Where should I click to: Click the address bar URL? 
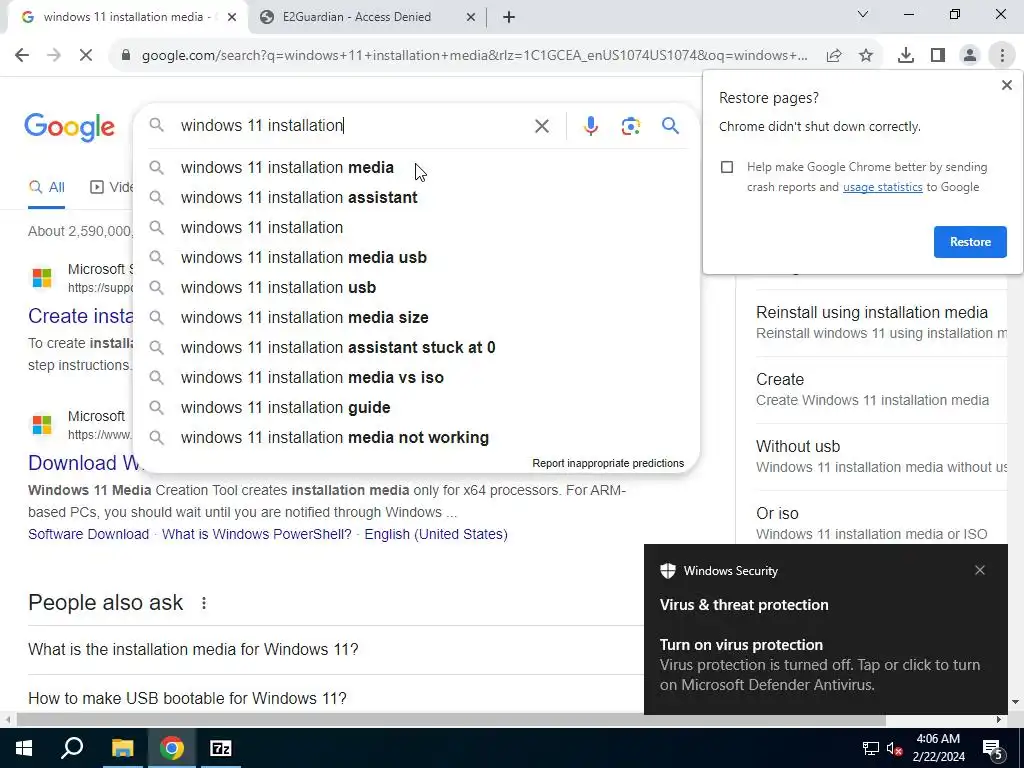(475, 56)
